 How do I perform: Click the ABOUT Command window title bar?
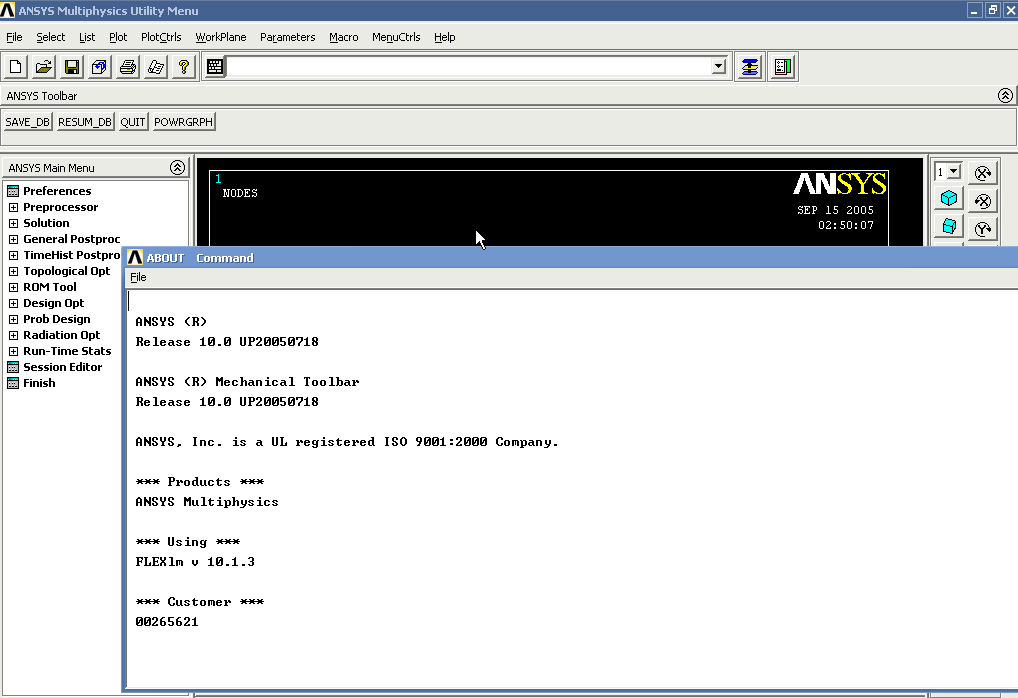571,258
